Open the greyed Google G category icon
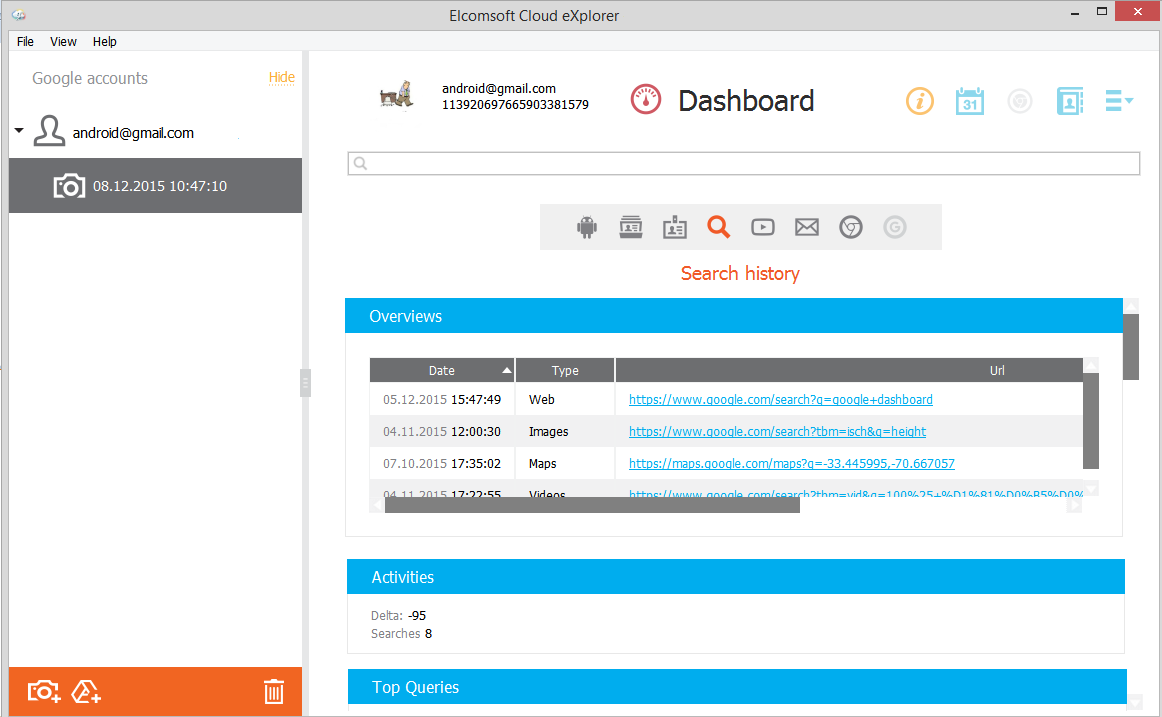The image size is (1162, 717). tap(894, 227)
